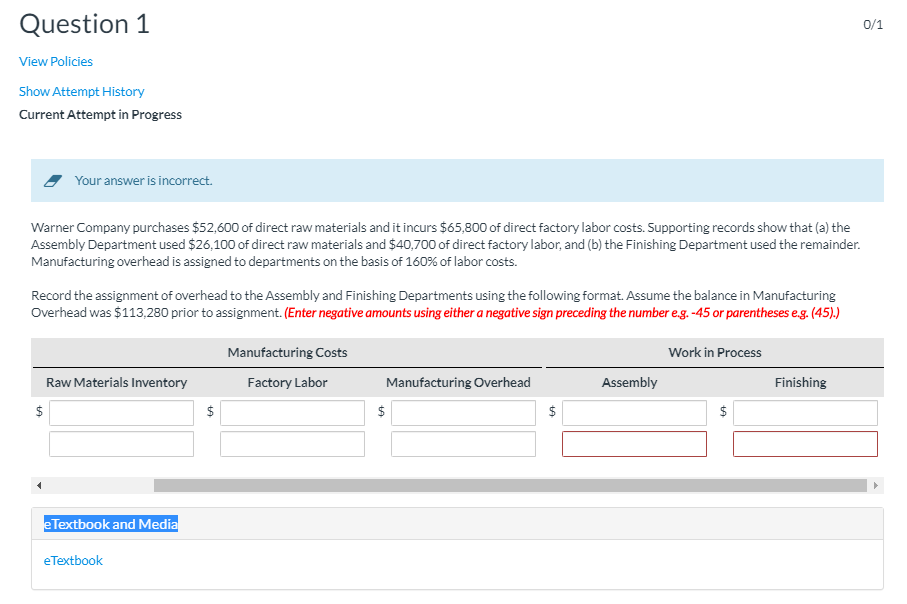Viewport: 907px width, 604px height.
Task: Click the horizontal scrollbar left arrow
Action: pyautogui.click(x=39, y=485)
